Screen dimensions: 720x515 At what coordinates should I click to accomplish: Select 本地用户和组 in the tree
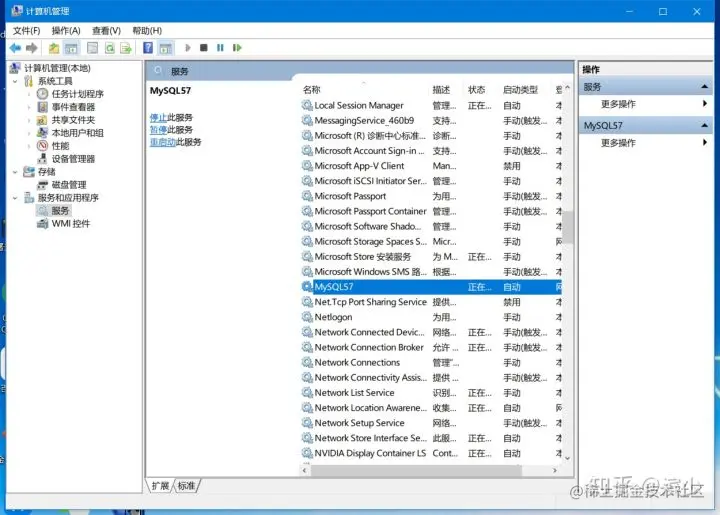point(77,133)
